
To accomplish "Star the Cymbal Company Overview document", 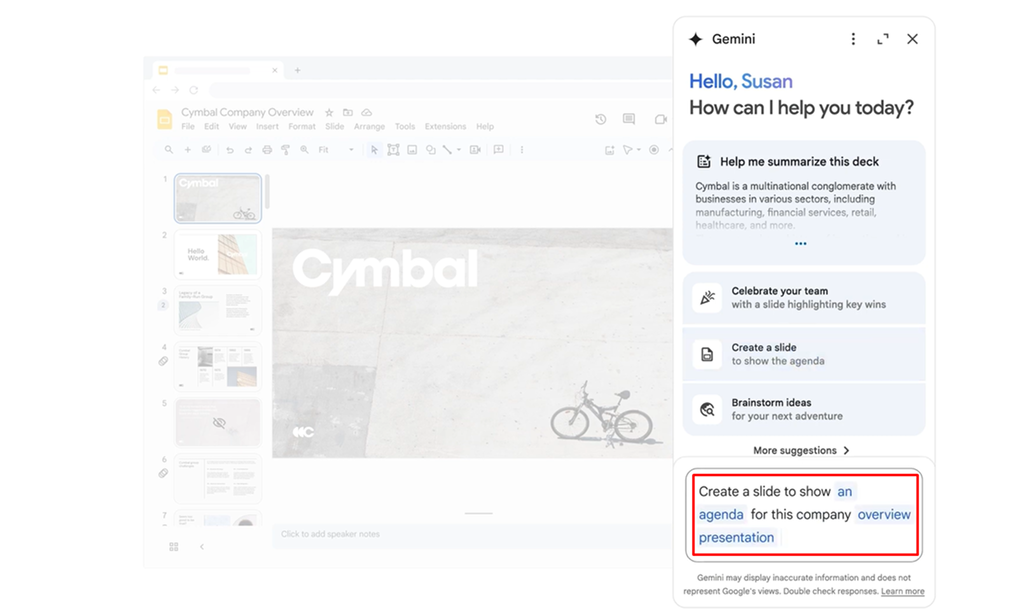I will pos(329,113).
